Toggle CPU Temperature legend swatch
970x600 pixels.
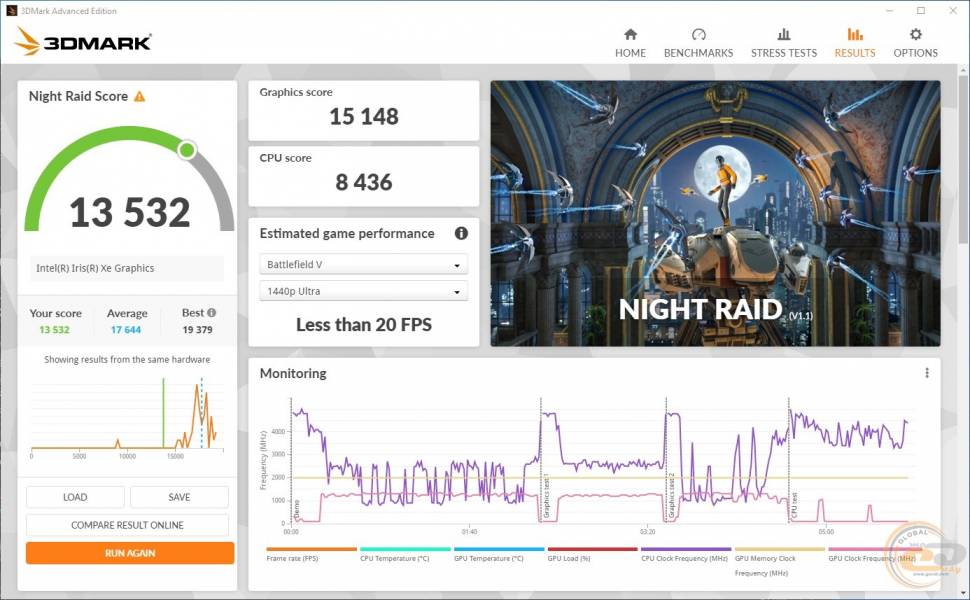pos(405,549)
